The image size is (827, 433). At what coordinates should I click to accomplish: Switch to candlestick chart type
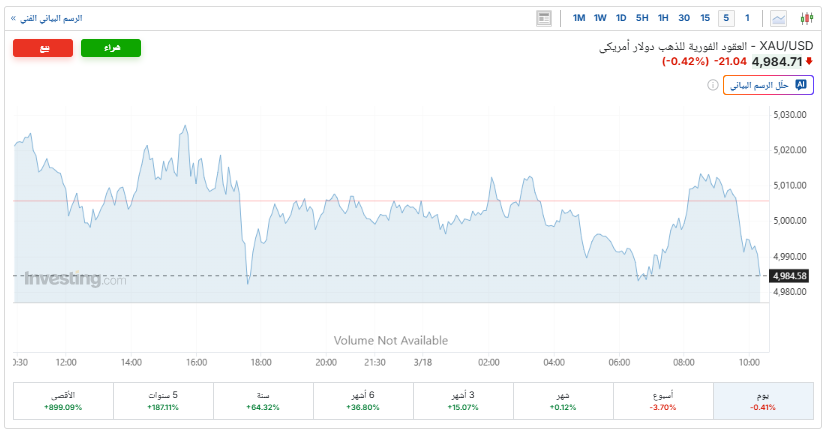[805, 18]
